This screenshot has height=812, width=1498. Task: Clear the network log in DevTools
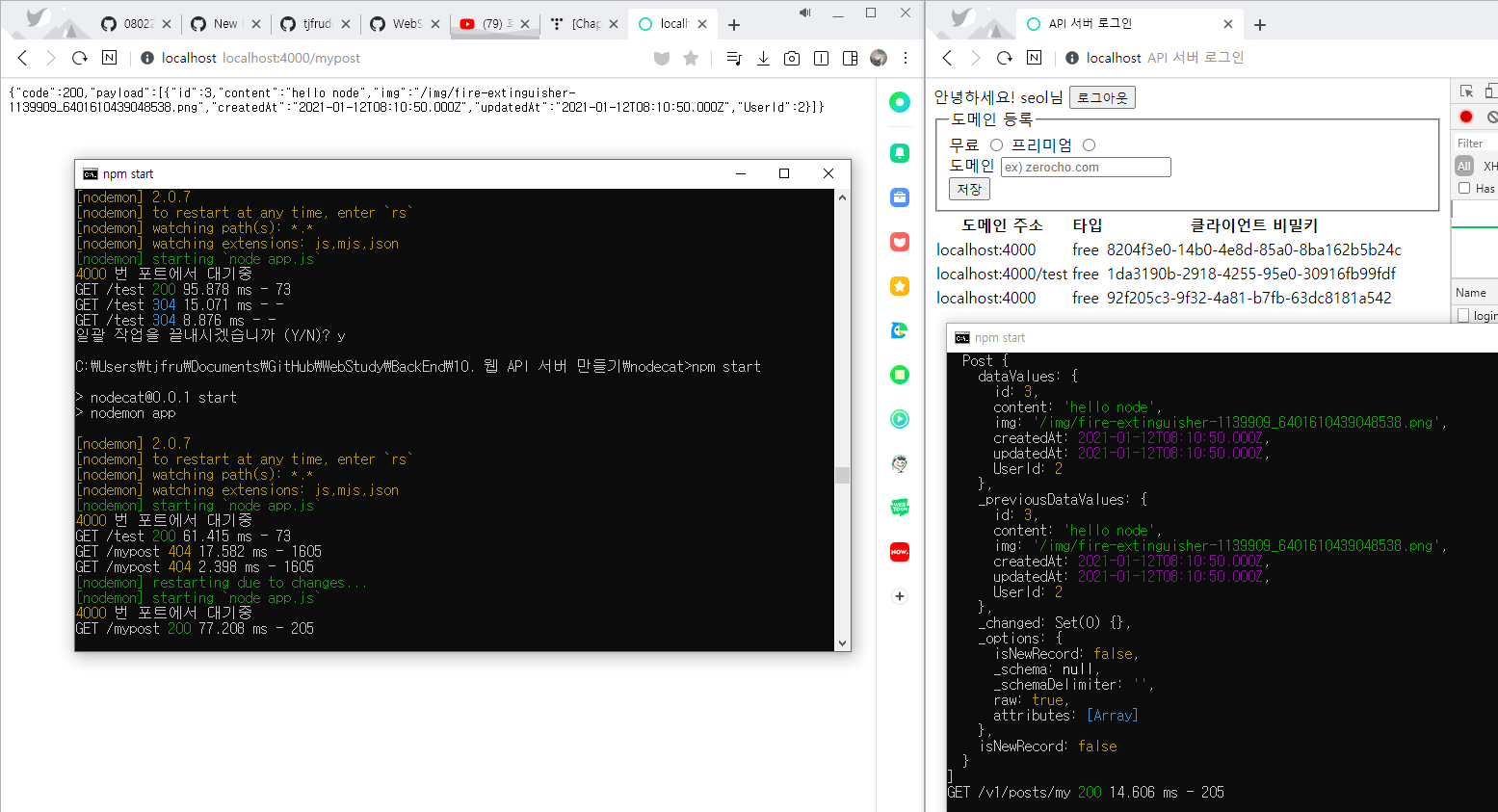pyautogui.click(x=1491, y=116)
